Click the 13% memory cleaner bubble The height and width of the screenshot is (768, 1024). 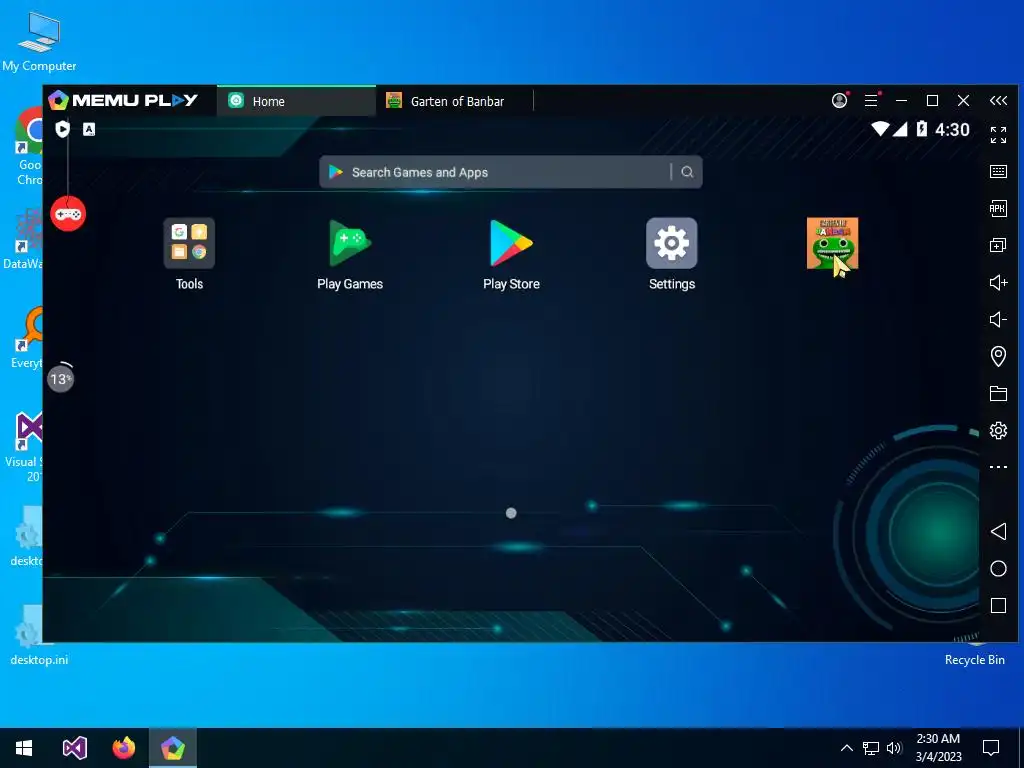click(x=61, y=378)
